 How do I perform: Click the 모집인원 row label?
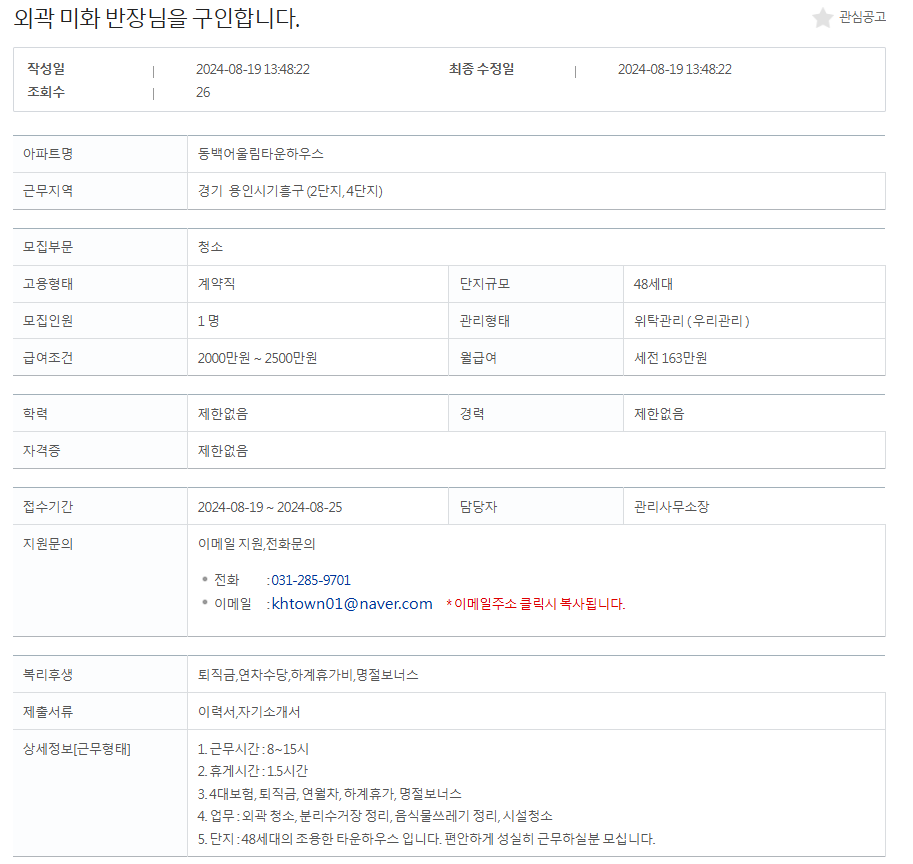coord(48,321)
